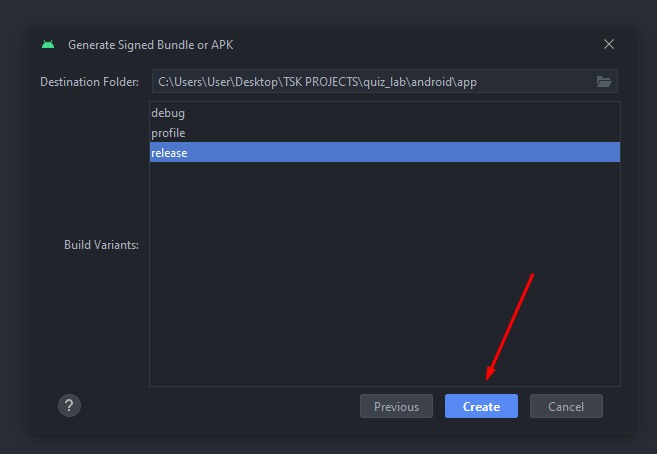The width and height of the screenshot is (657, 454).
Task: Generate the signed build with Create
Action: point(481,406)
